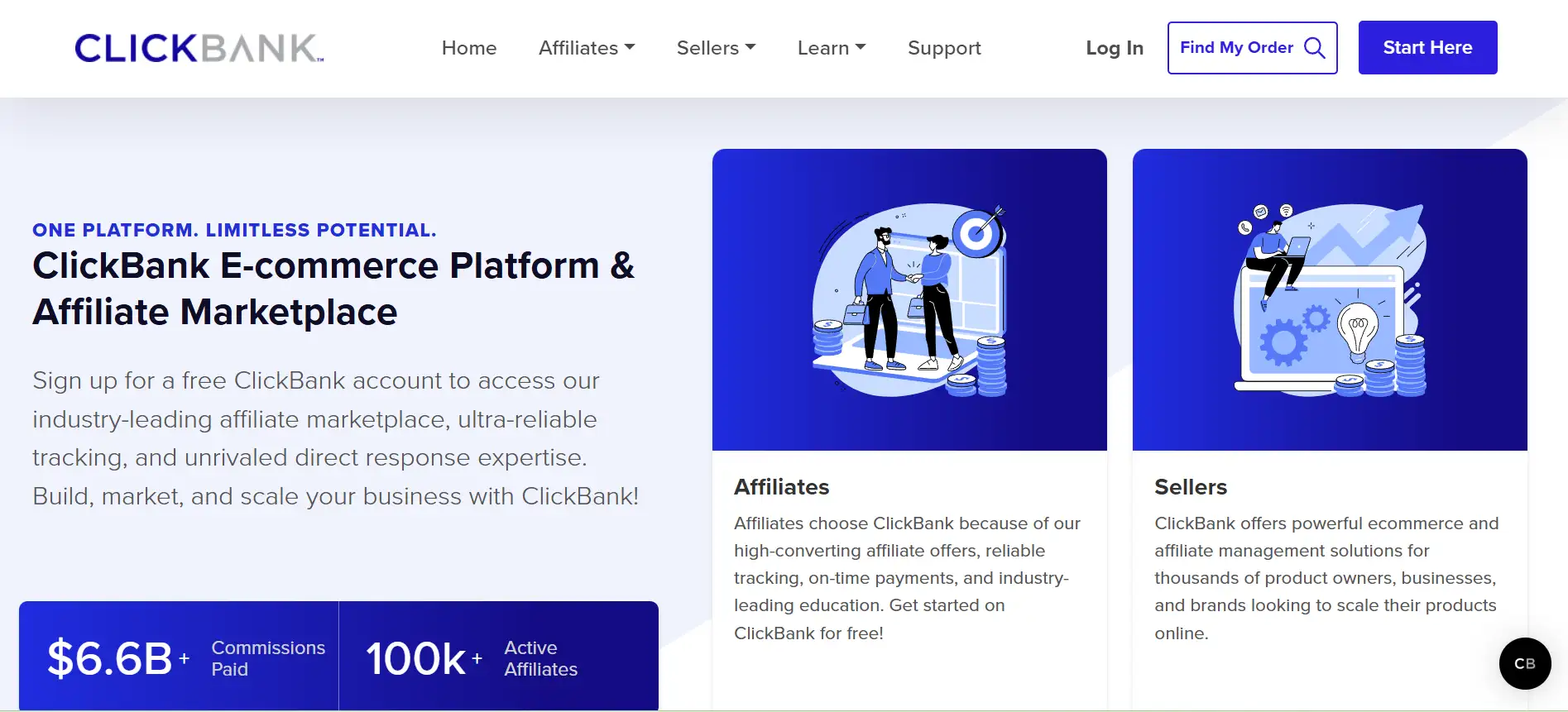Click 'ONE PLATFORM. LIMITLESS POTENTIAL.' tagline
The height and width of the screenshot is (712, 1568).
tap(234, 230)
